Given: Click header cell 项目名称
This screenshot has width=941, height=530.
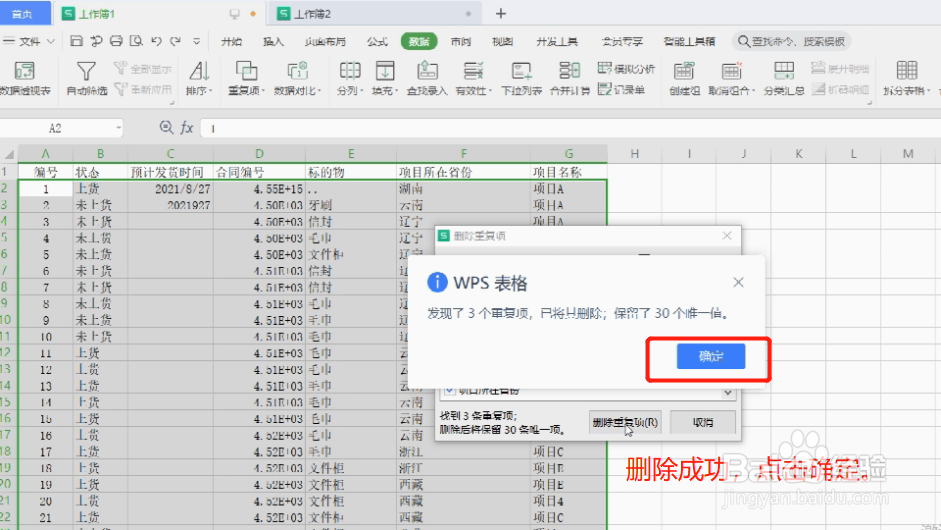Looking at the screenshot, I should [x=568, y=172].
